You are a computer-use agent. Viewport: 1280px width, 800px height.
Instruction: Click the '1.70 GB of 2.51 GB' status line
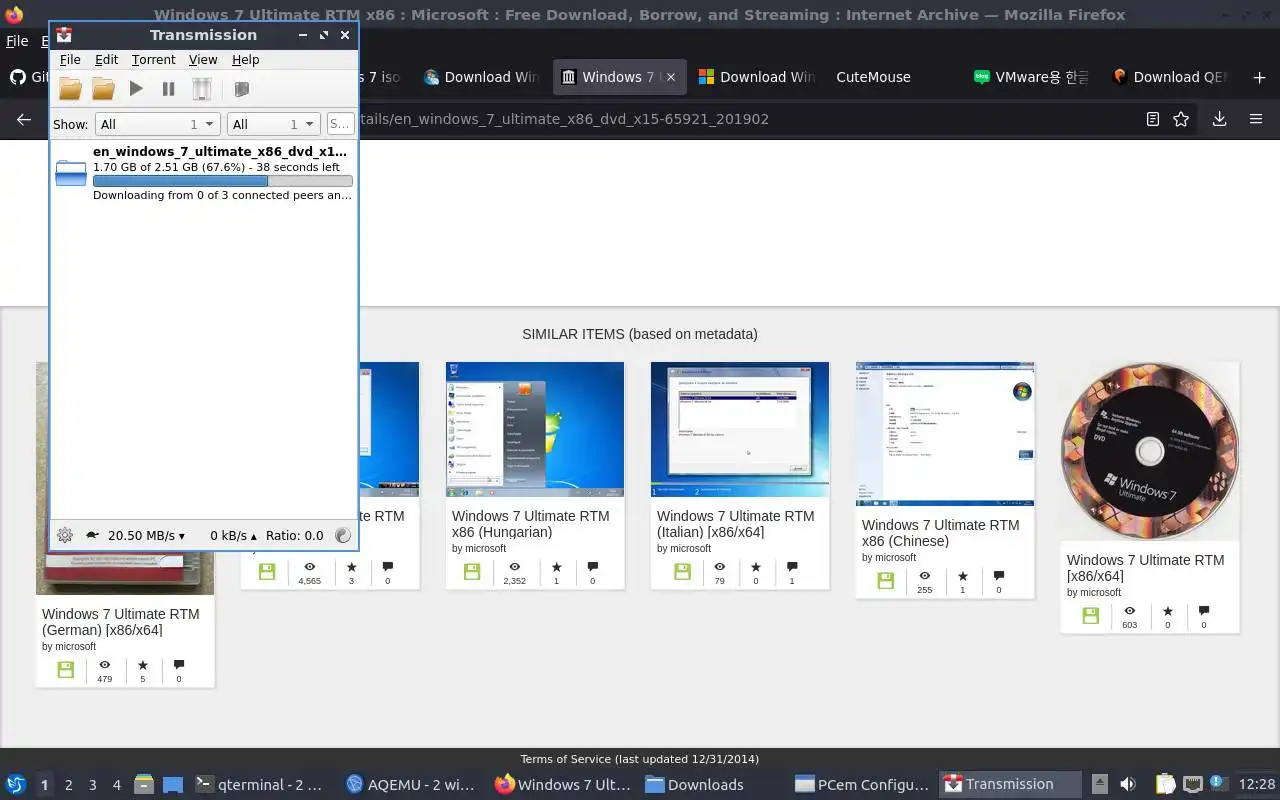(x=216, y=167)
